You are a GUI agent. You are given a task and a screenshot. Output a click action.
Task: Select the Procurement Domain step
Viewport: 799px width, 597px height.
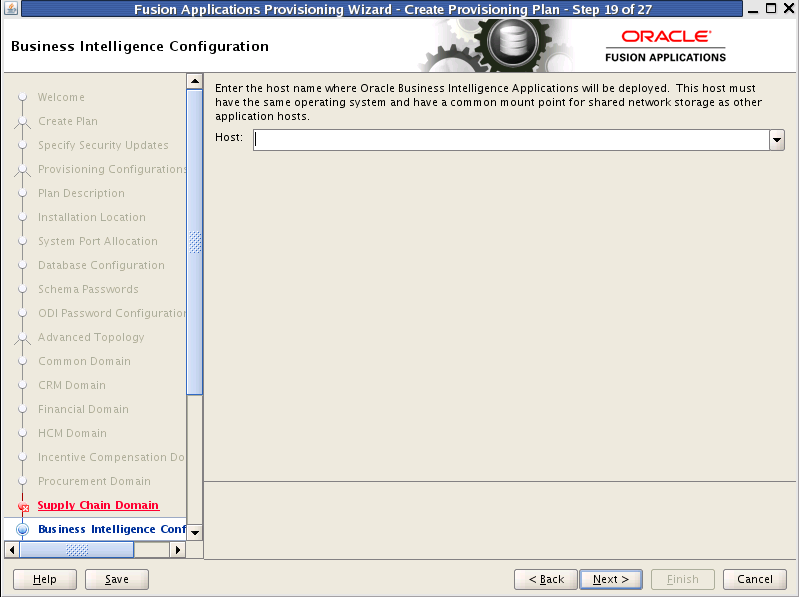coord(94,481)
